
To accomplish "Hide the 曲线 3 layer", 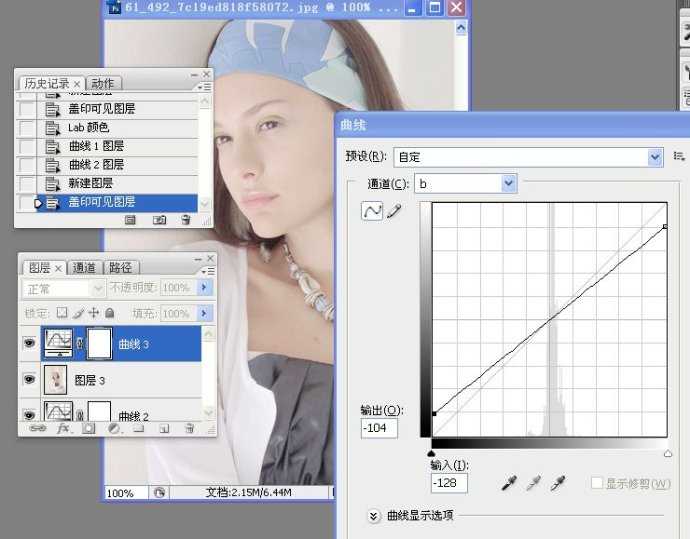I will 29,343.
